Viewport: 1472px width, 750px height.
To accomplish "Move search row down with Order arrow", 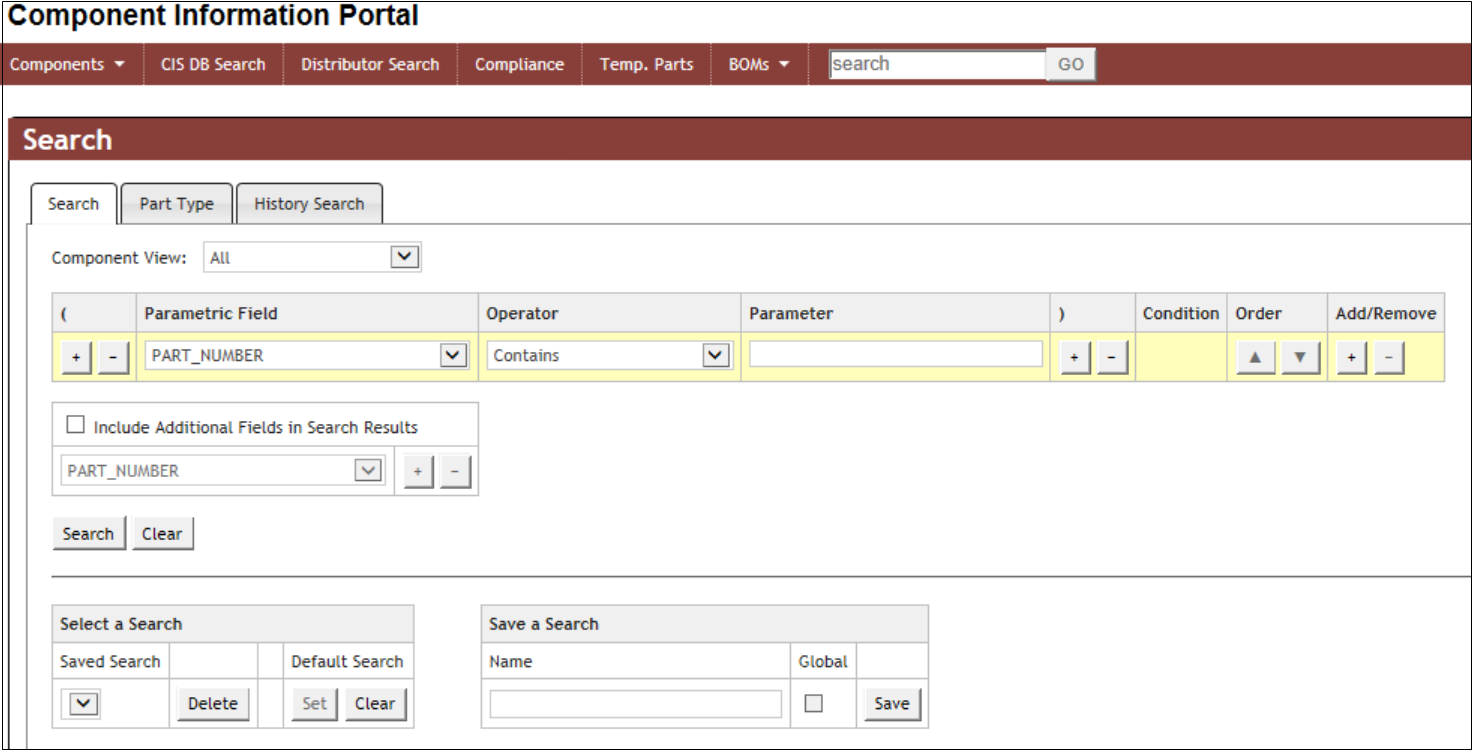I will click(x=1300, y=357).
